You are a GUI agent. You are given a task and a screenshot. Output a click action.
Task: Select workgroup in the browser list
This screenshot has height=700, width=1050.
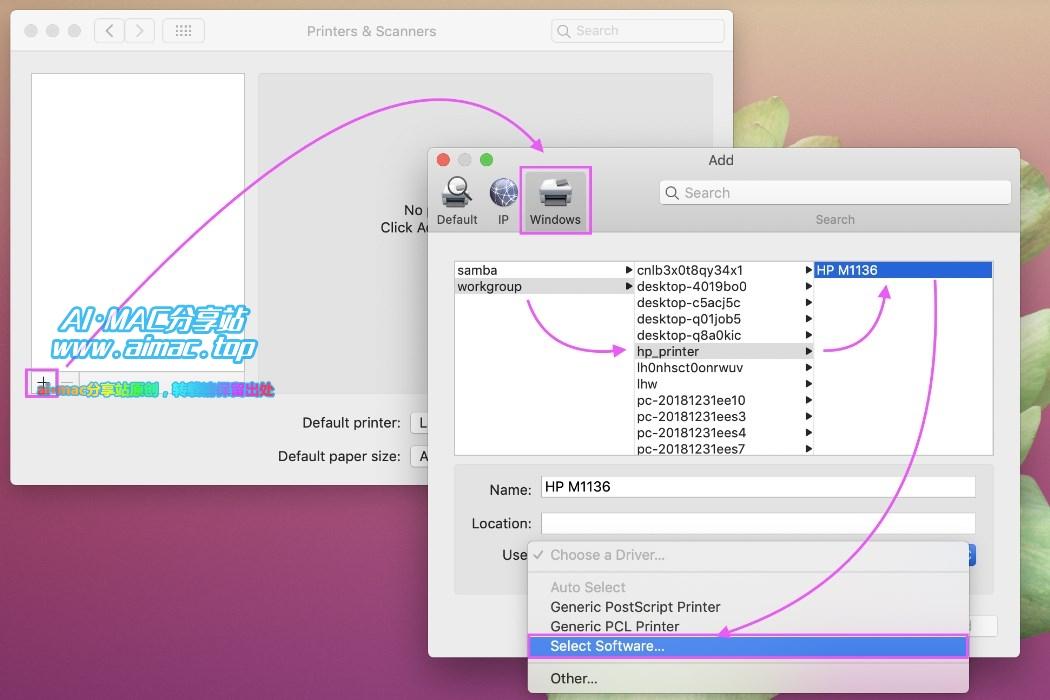(544, 287)
